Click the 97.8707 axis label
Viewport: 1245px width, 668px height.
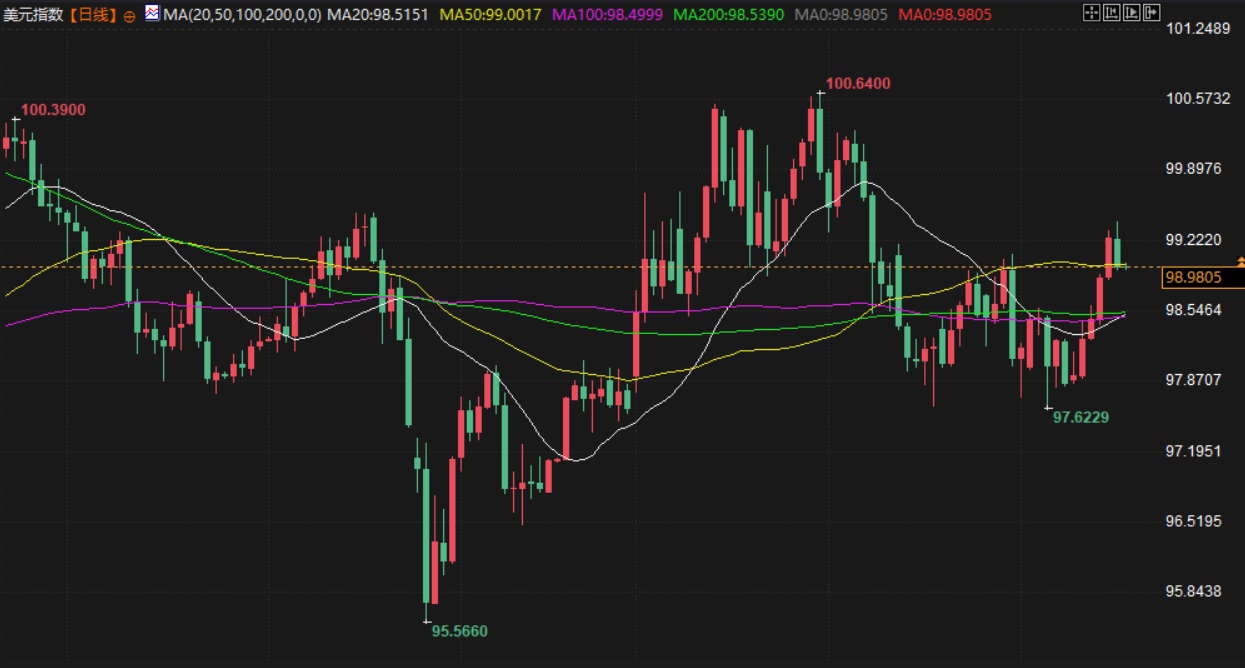coord(1194,380)
